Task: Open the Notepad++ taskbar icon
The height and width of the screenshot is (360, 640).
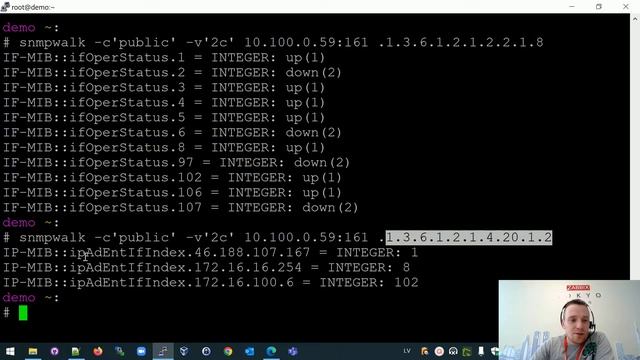Action: [x=76, y=351]
